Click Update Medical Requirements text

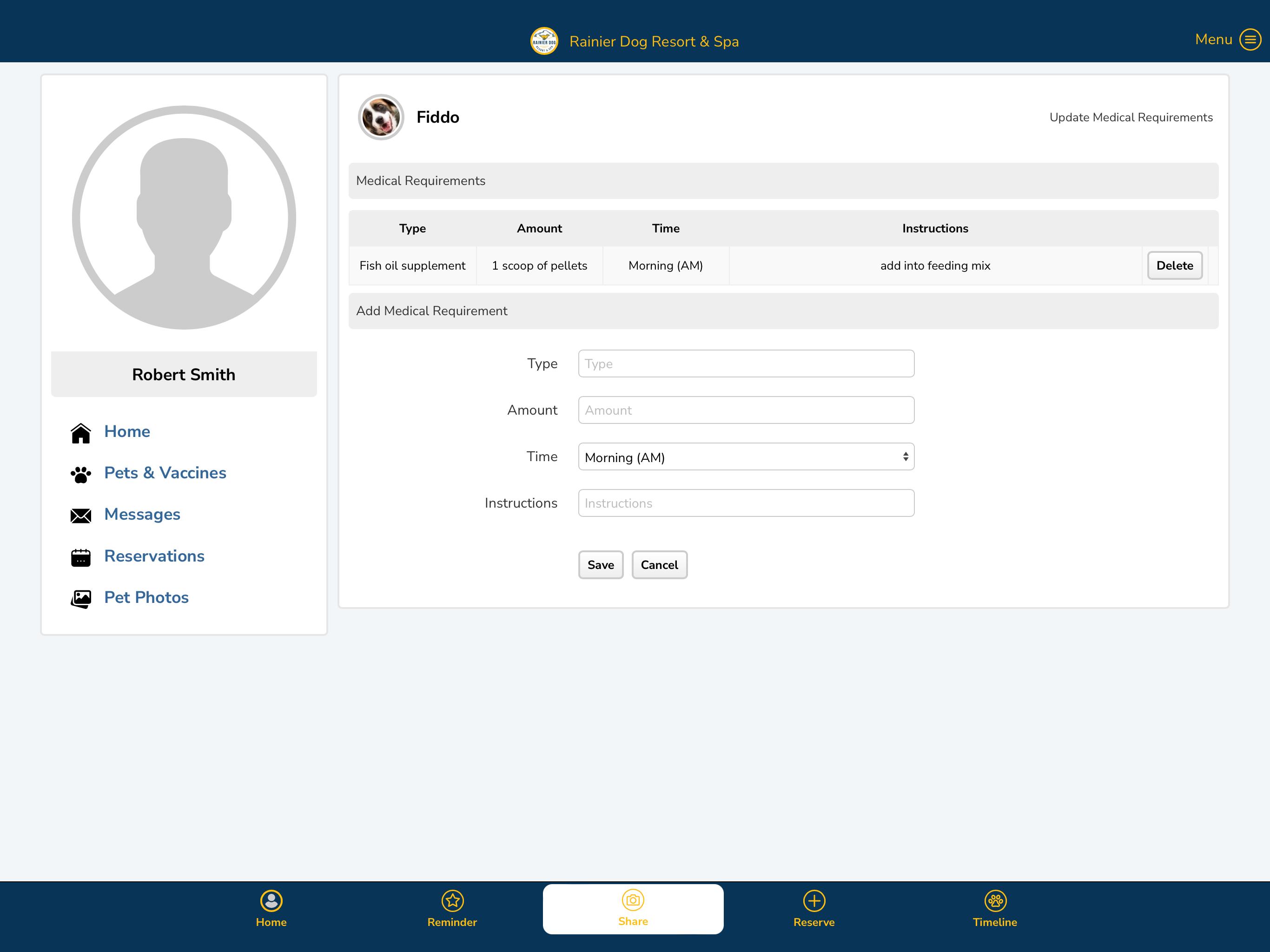coord(1131,117)
